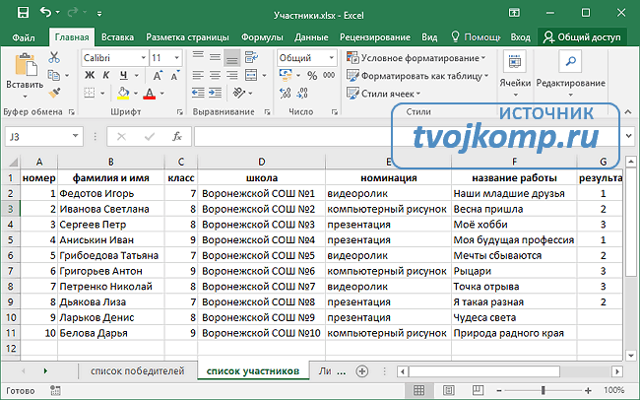Image resolution: width=640 pixels, height=400 pixels.
Task: Click the Save icon in quick access toolbar
Action: click(23, 13)
